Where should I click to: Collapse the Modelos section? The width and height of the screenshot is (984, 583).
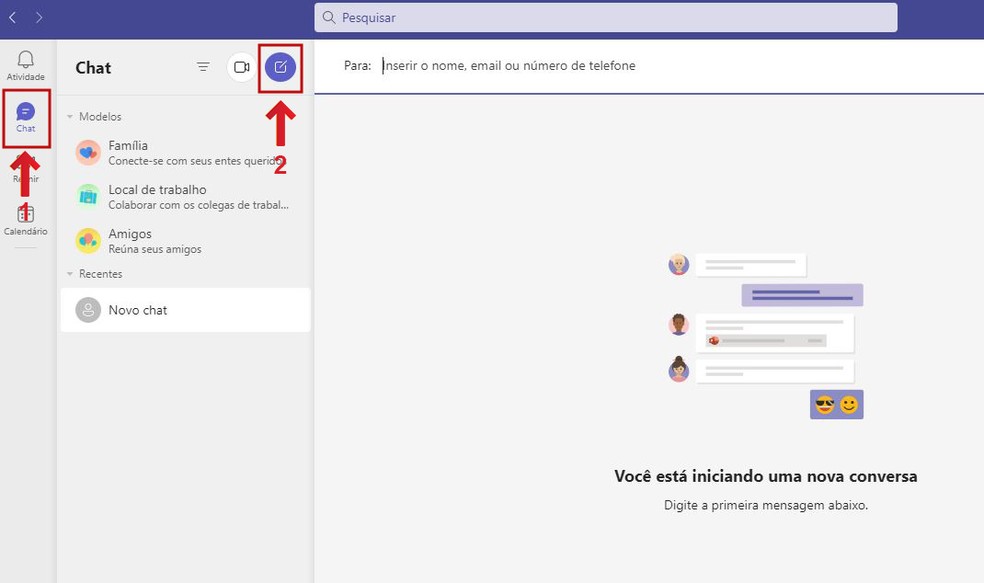click(69, 116)
